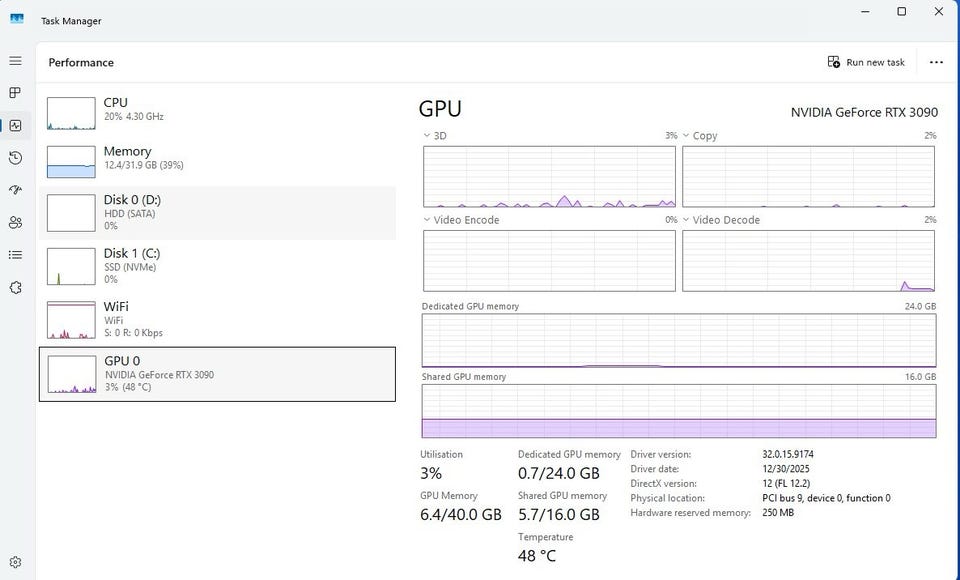This screenshot has width=960, height=580.
Task: Go to the Processes page icon
Action: [x=15, y=93]
